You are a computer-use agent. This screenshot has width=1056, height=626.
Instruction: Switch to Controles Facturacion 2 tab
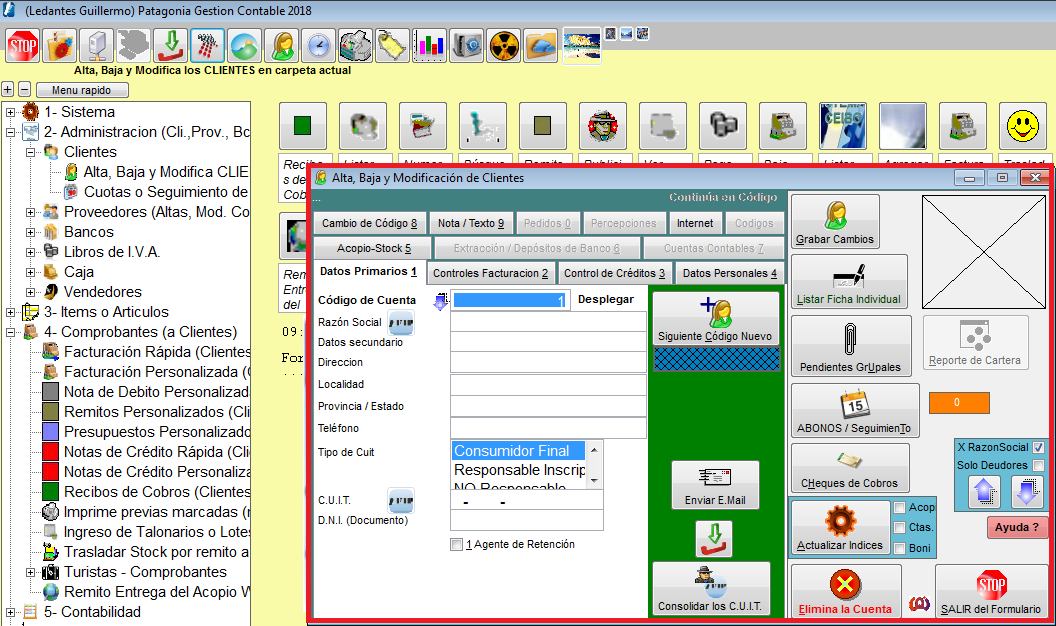490,273
